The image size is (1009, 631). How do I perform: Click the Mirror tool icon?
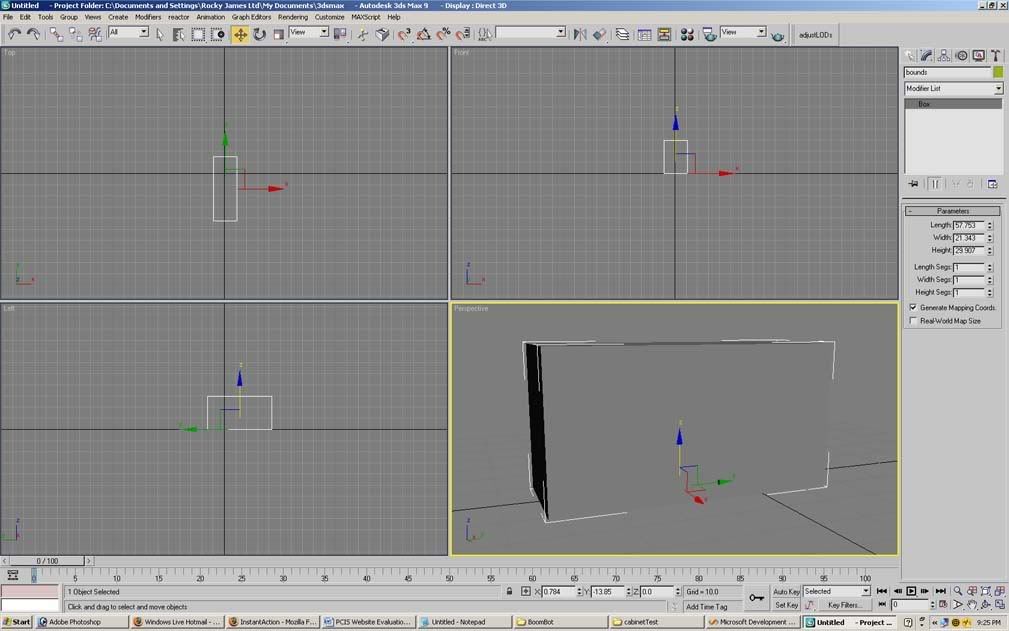(x=580, y=34)
